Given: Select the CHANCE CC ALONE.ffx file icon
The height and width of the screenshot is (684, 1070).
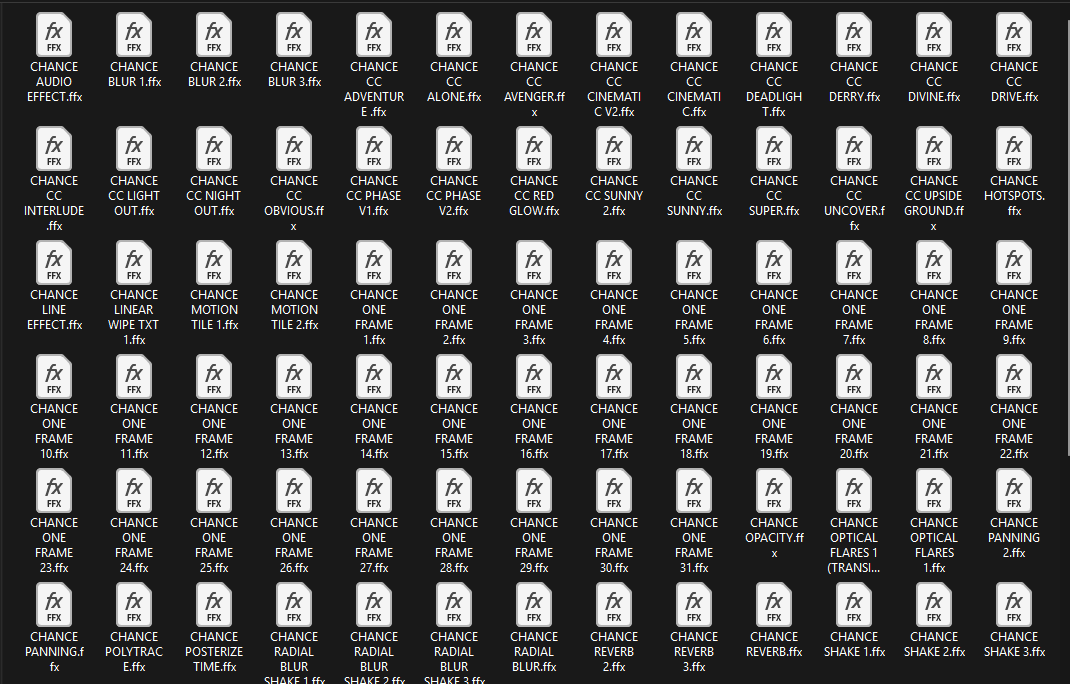Looking at the screenshot, I should click(454, 34).
